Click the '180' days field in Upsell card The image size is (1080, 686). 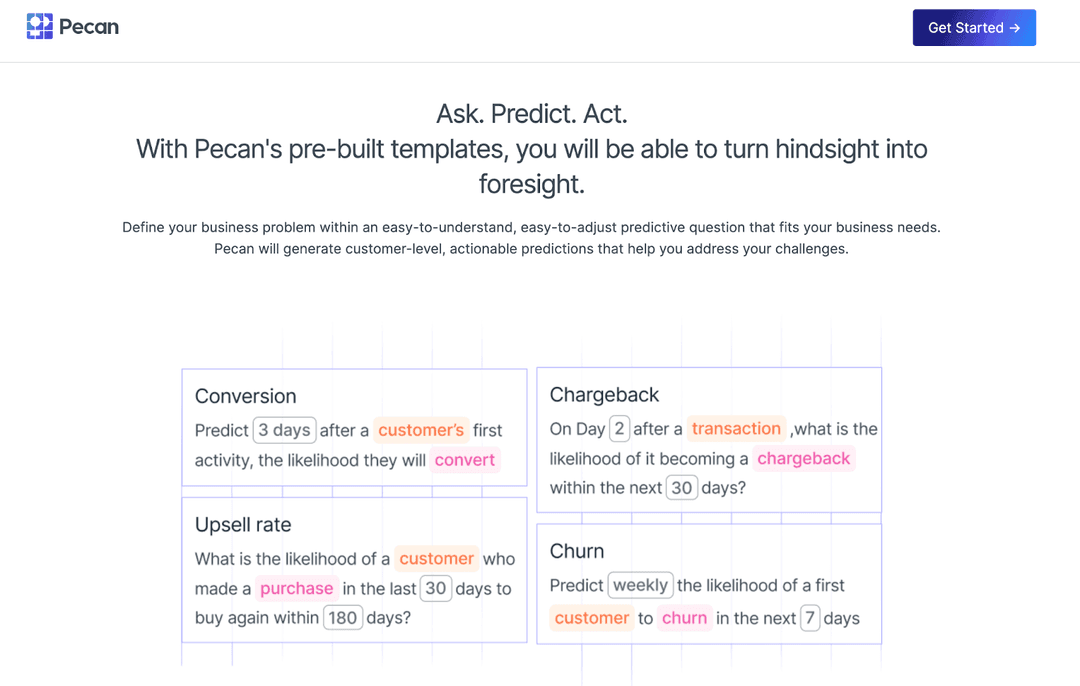click(x=343, y=617)
